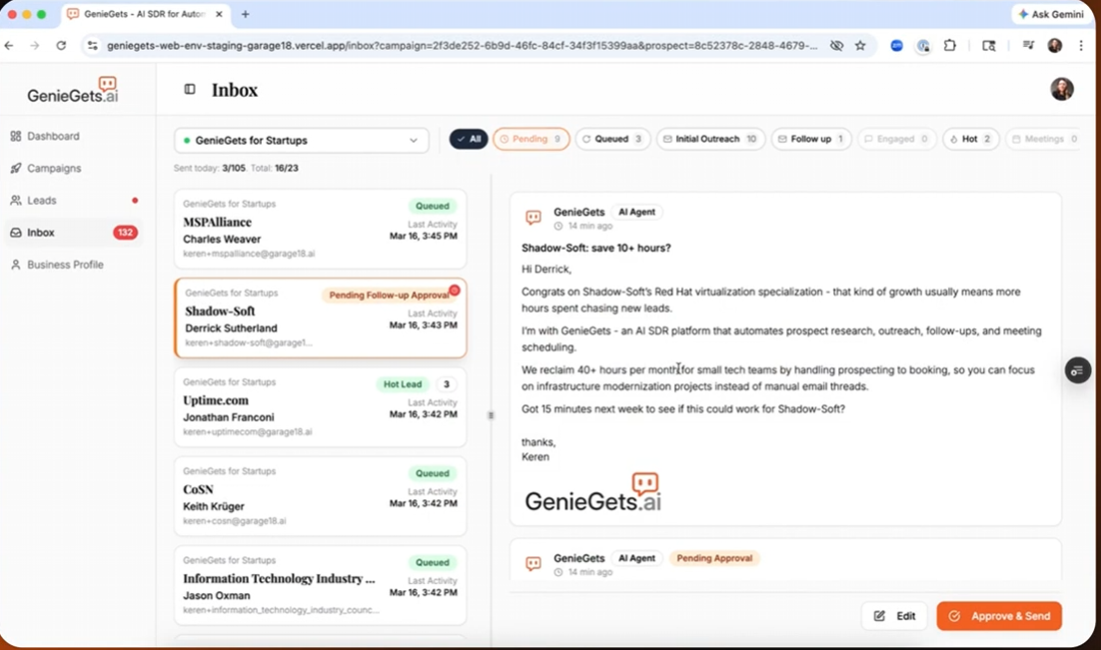Click the Pending filter clock icon
This screenshot has width=1101, height=650.
point(504,139)
